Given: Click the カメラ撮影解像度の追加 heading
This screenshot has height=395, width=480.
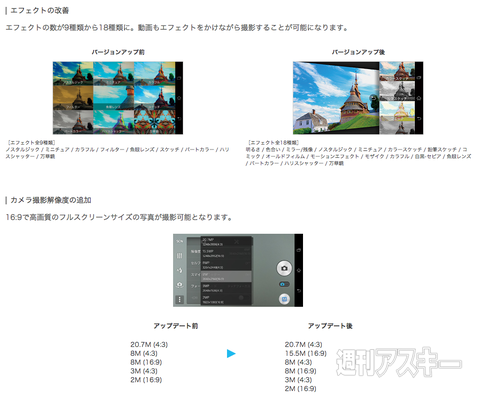Looking at the screenshot, I should 51,200.
